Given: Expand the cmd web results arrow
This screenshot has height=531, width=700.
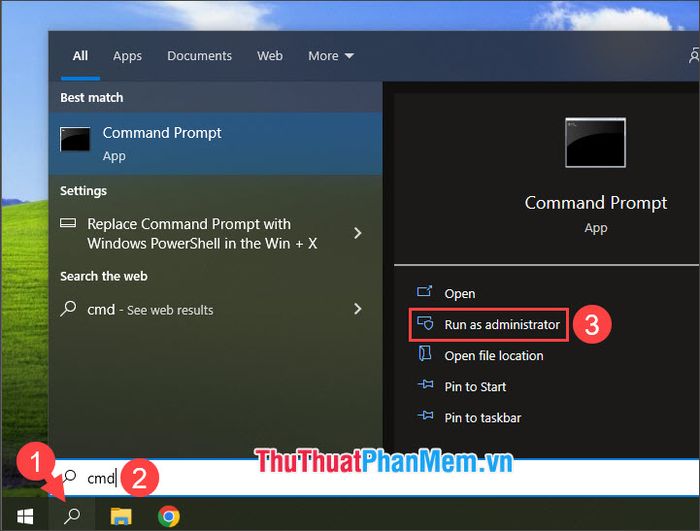Looking at the screenshot, I should click(x=358, y=309).
